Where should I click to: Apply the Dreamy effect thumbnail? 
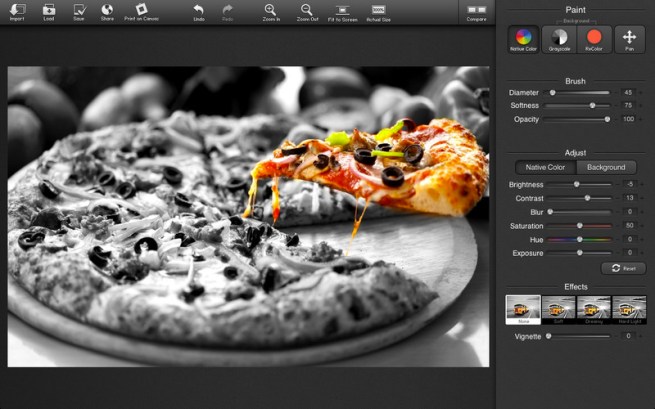(594, 310)
